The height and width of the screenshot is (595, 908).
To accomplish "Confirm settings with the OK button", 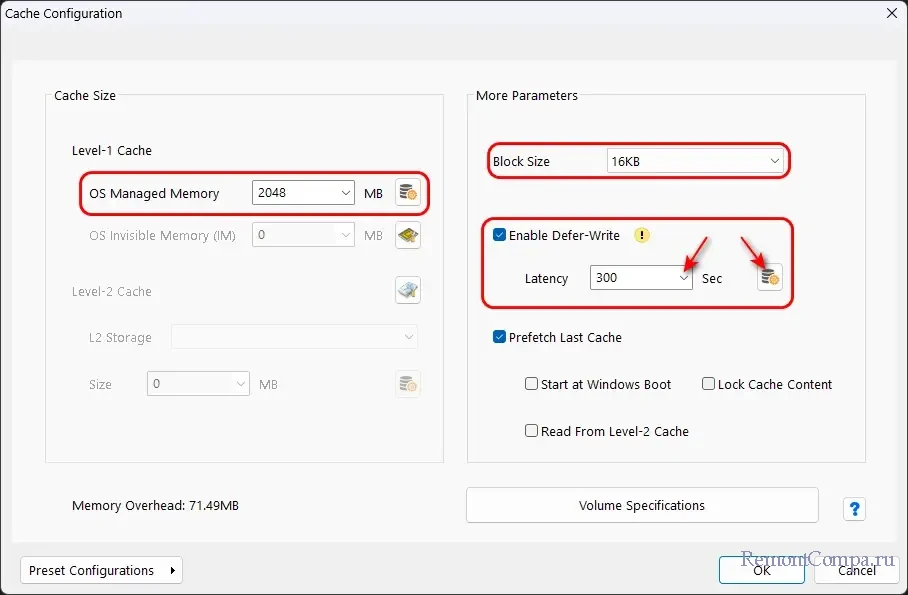I will pos(761,571).
